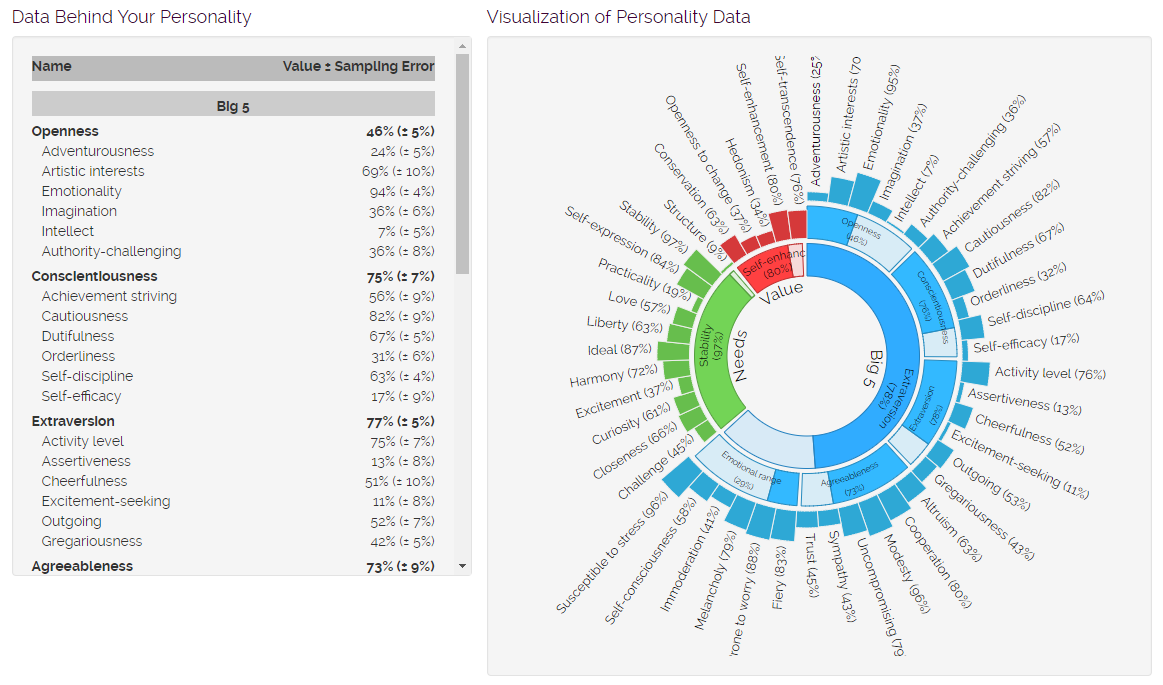The height and width of the screenshot is (685, 1163).
Task: Click the Conscientiousness (76%) chart arc
Action: coord(929,305)
